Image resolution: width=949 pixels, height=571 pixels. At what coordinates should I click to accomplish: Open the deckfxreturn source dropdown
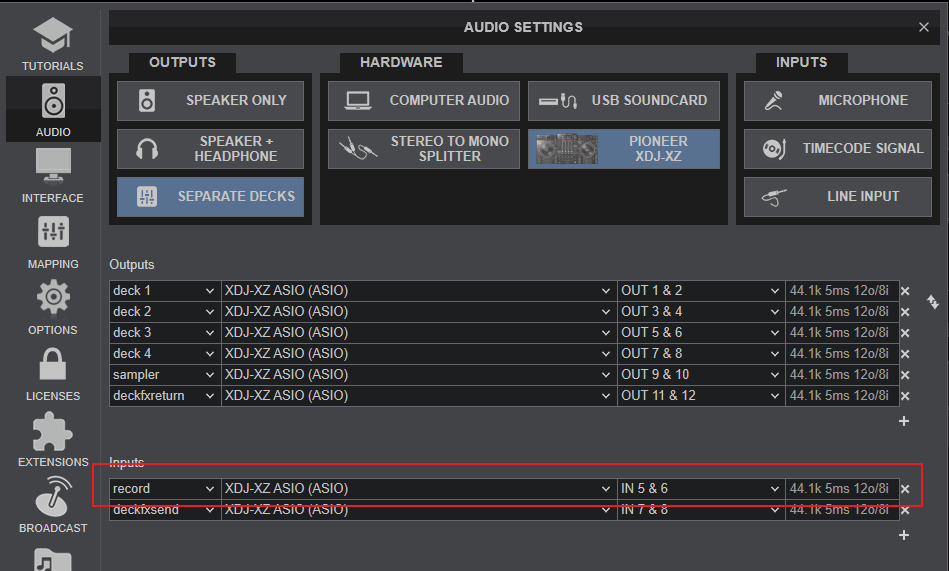click(165, 395)
